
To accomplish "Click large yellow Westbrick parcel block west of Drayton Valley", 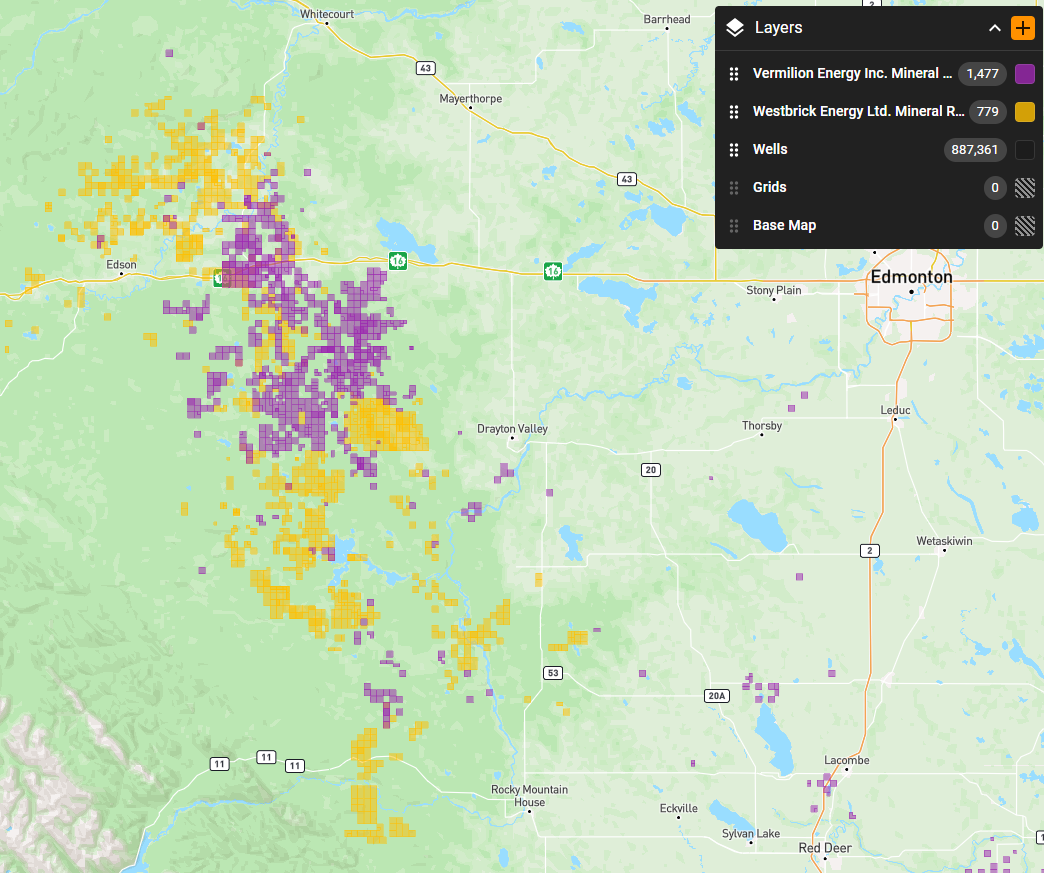I will click(385, 425).
